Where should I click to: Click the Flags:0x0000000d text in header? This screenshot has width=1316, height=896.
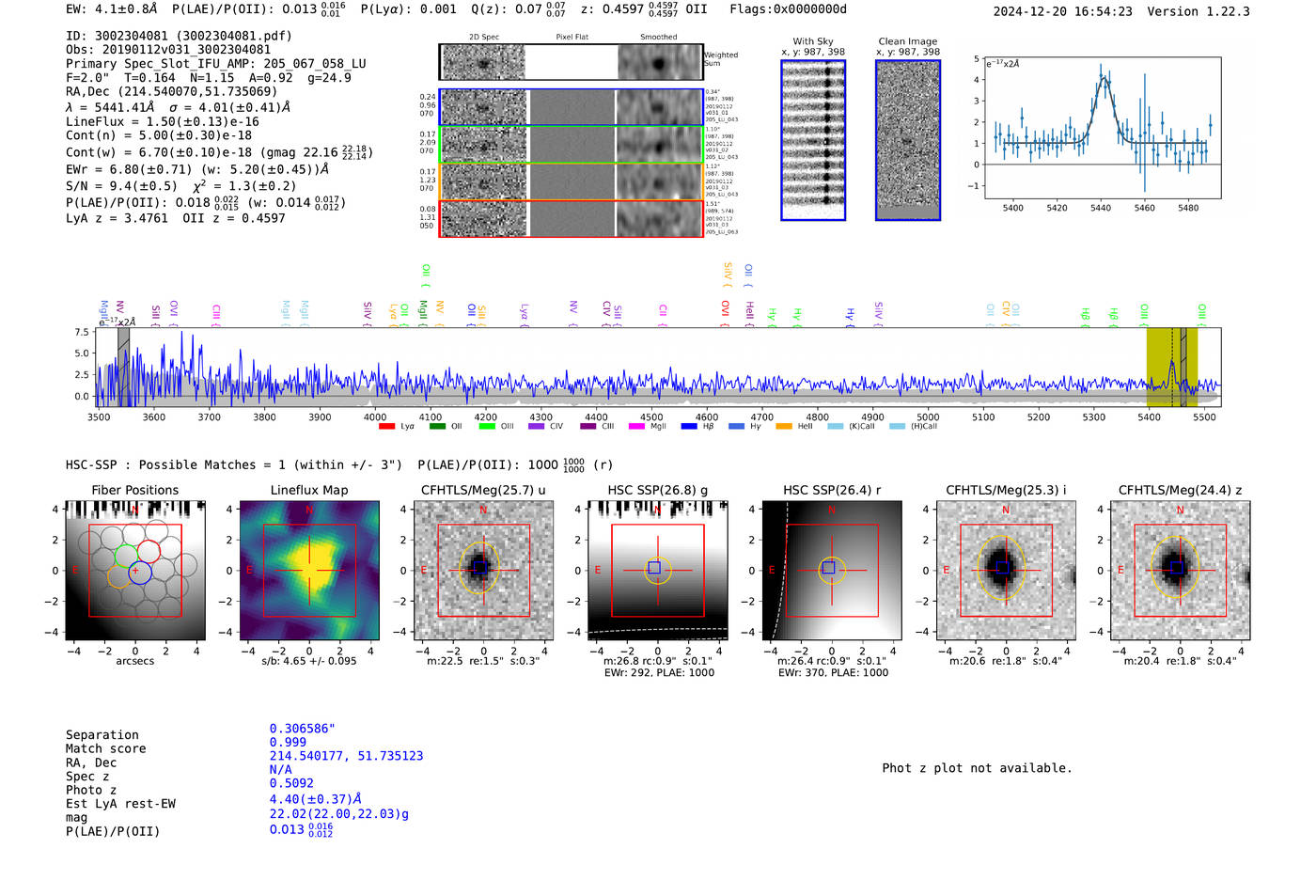coord(788,9)
